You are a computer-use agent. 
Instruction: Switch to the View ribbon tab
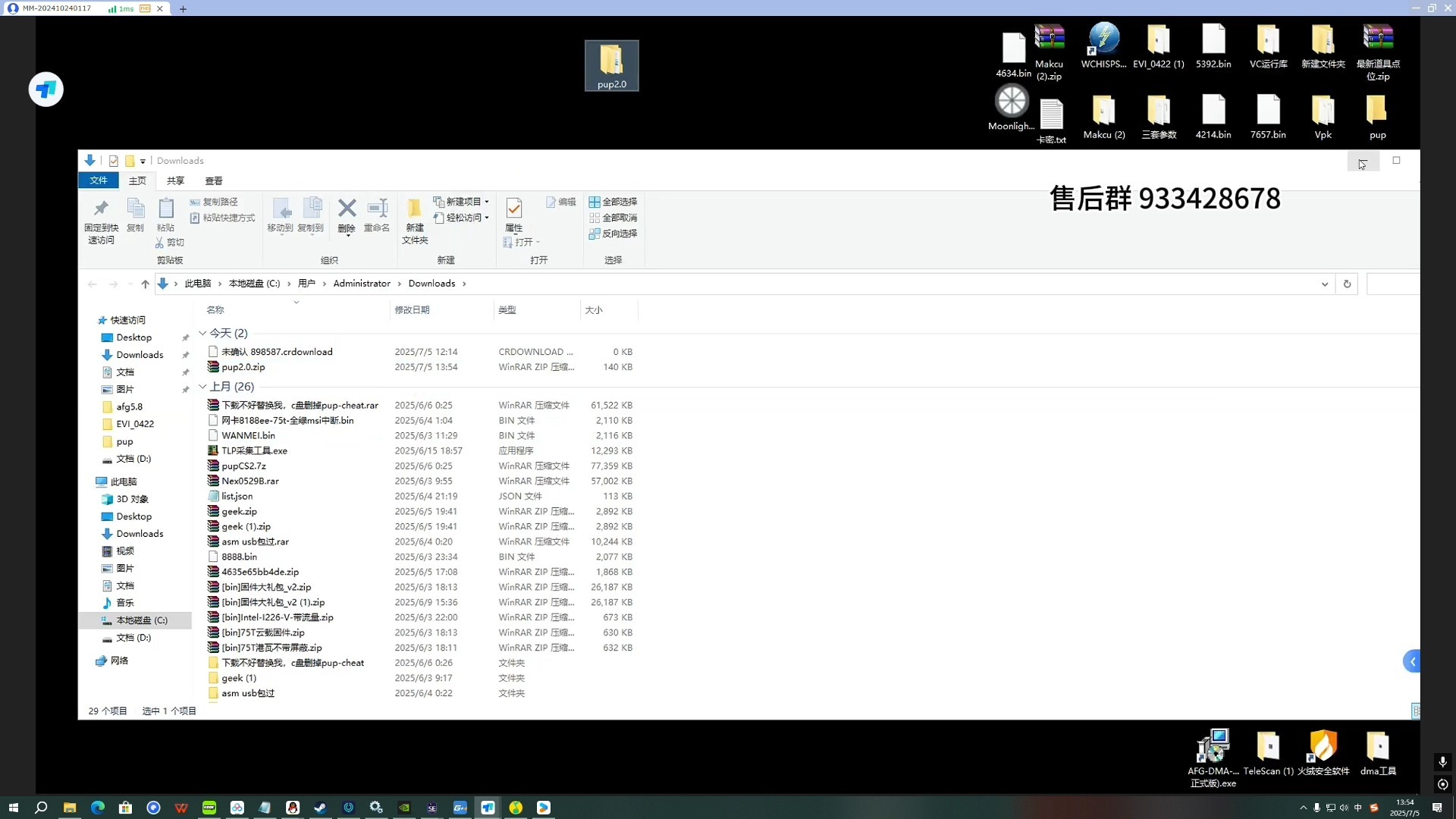(x=214, y=180)
